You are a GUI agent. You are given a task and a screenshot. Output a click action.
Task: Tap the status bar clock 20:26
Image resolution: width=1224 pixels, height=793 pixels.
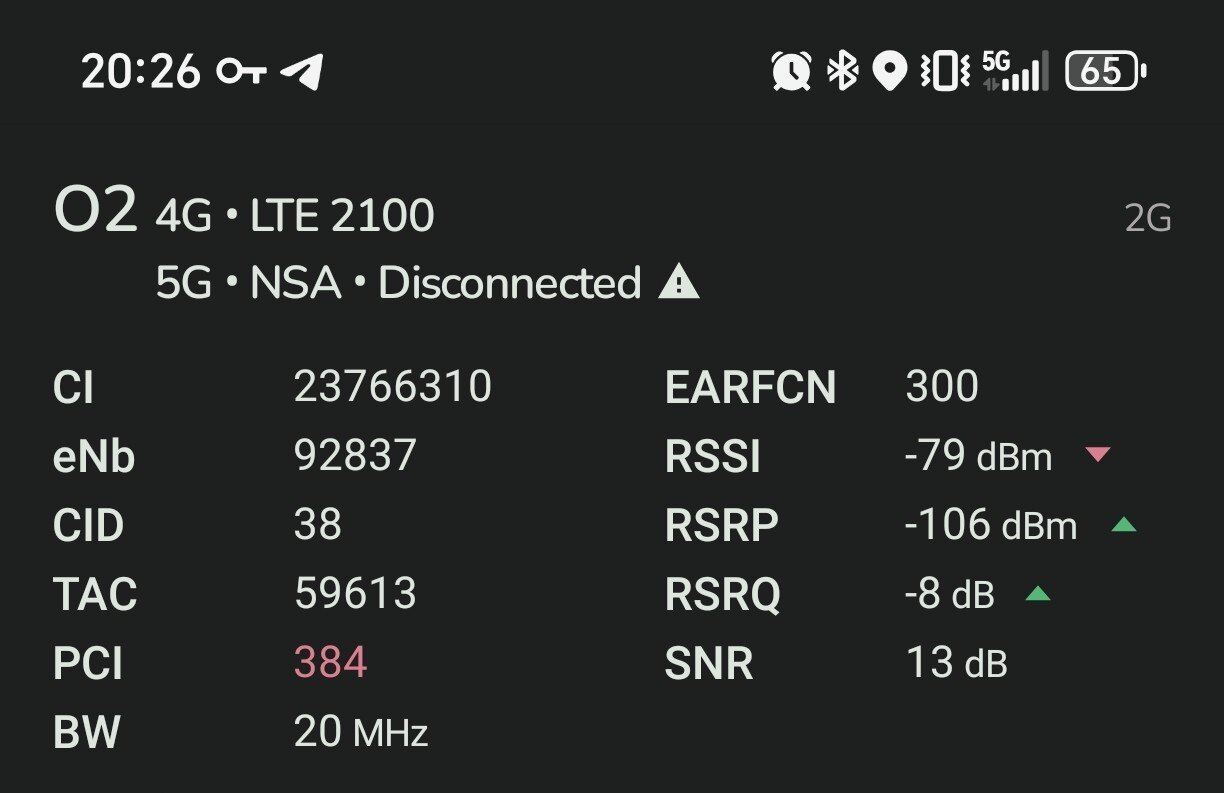pos(140,71)
